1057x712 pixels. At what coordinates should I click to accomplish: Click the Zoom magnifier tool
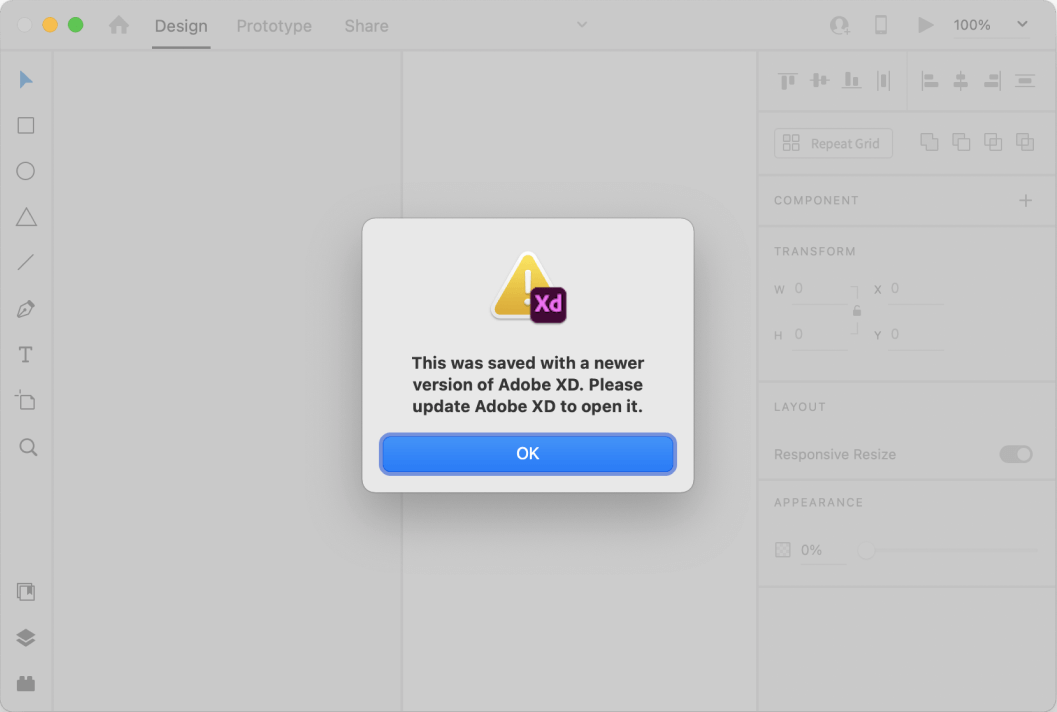tap(28, 447)
